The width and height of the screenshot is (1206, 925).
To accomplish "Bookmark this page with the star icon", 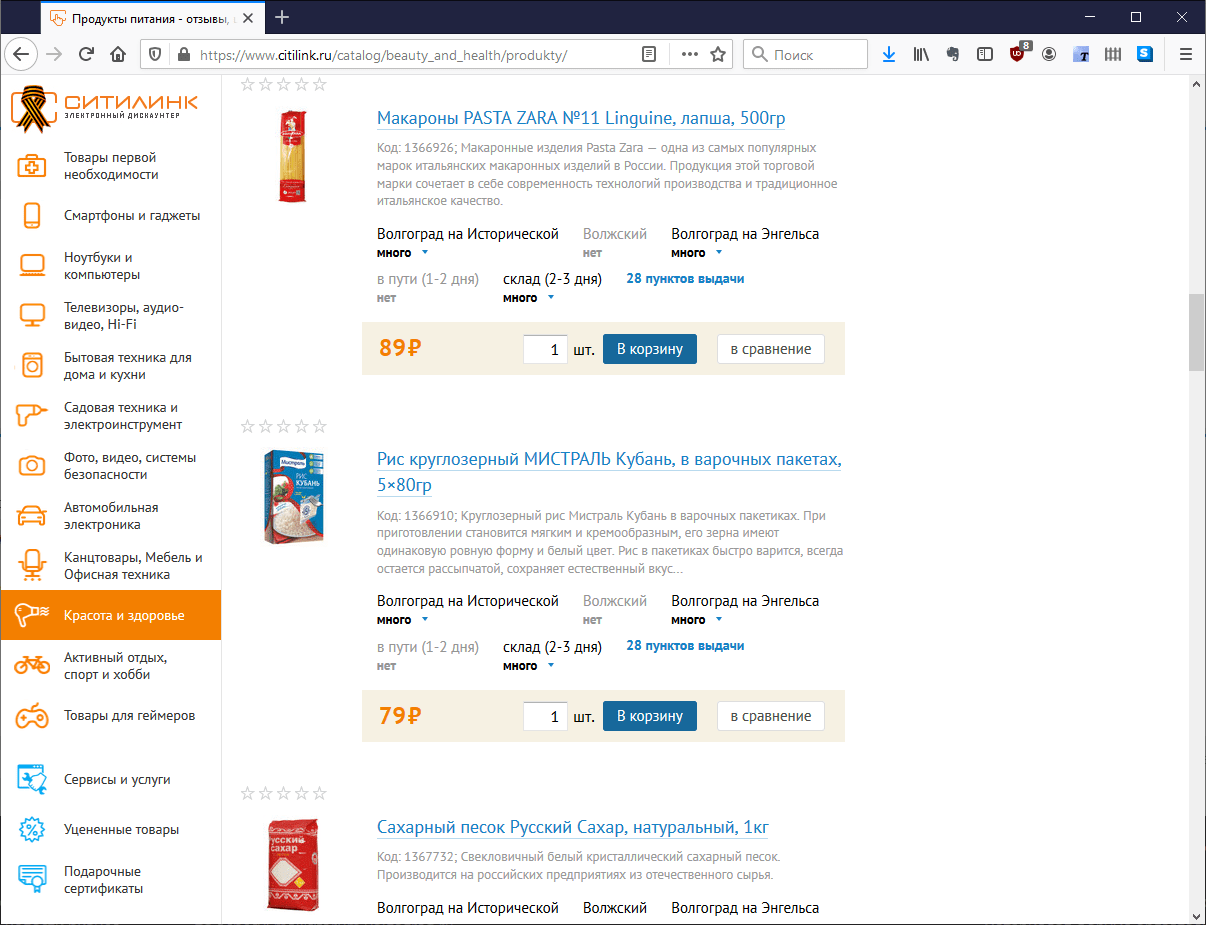I will pyautogui.click(x=718, y=54).
